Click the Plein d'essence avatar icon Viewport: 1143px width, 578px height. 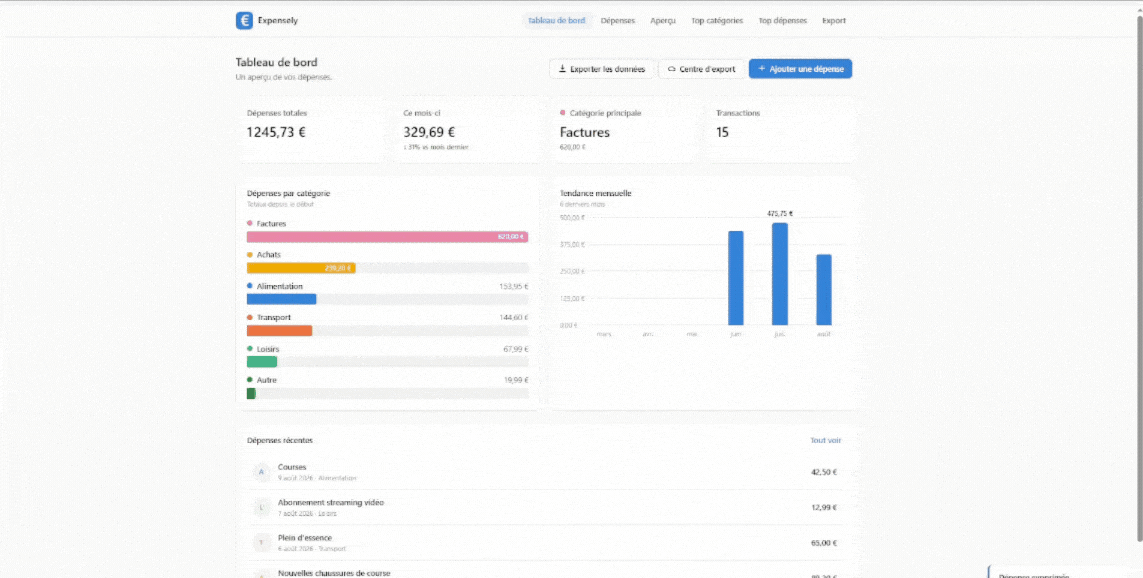pos(261,542)
